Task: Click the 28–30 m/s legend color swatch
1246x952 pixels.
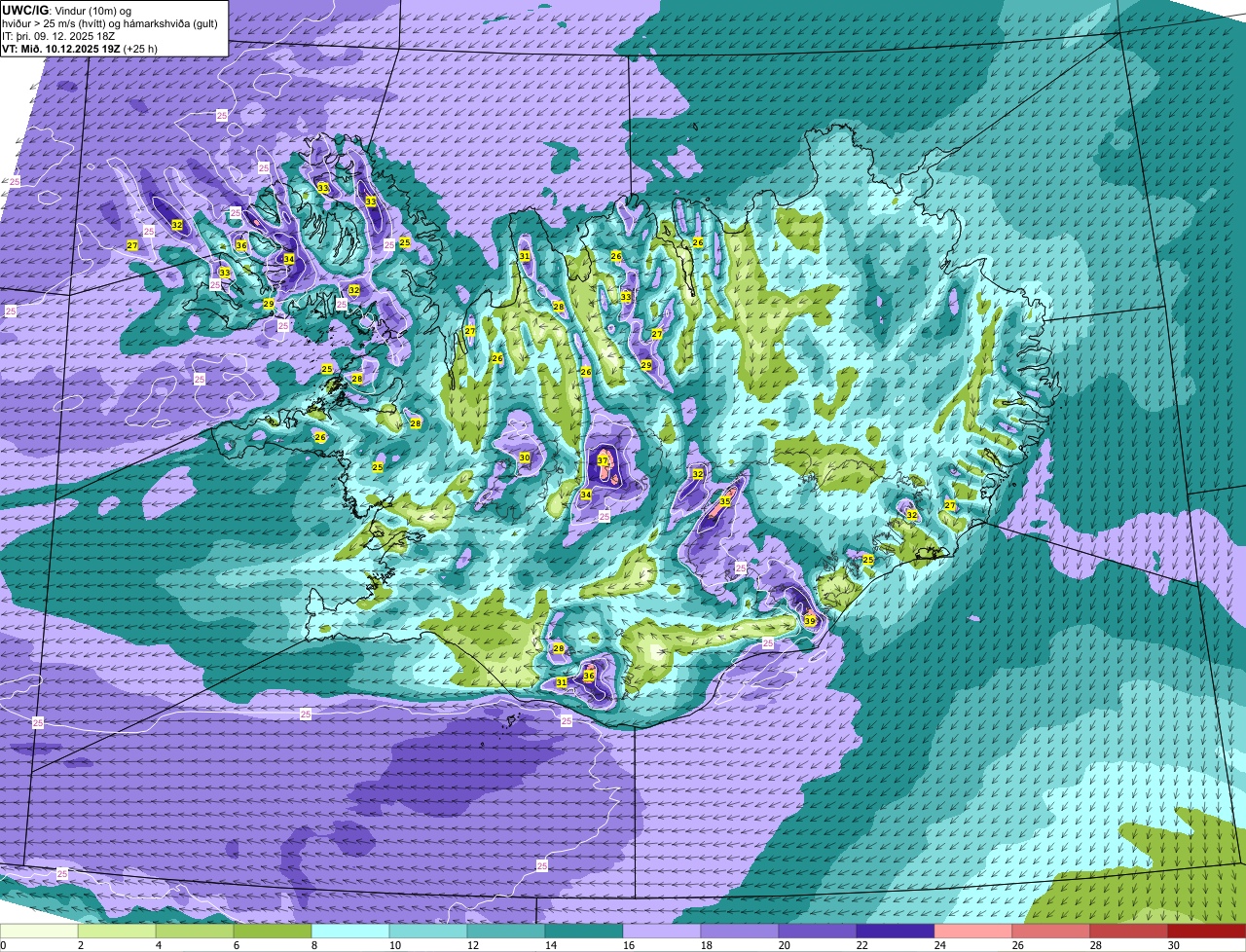Action: click(x=1129, y=932)
